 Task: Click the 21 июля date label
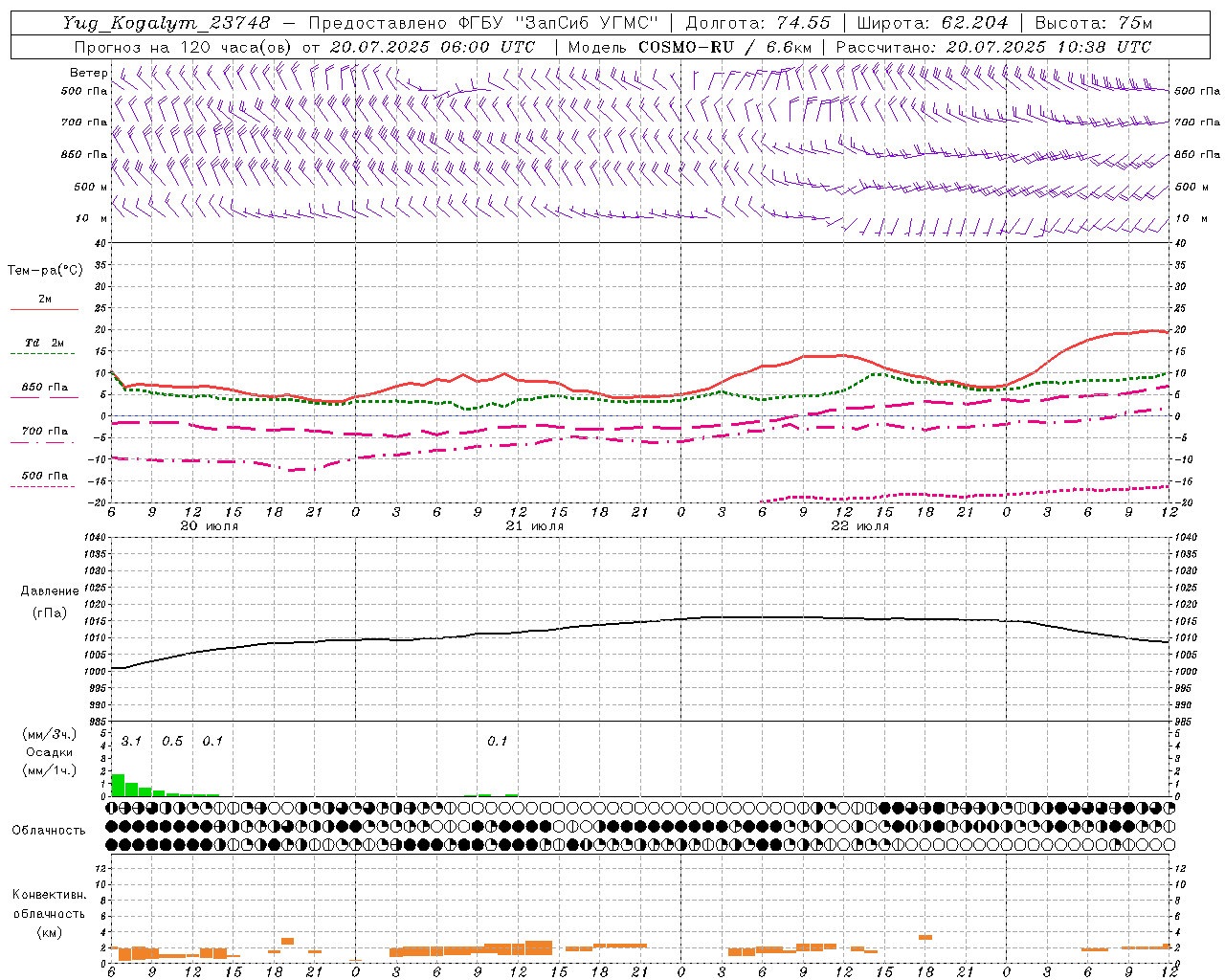535,526
